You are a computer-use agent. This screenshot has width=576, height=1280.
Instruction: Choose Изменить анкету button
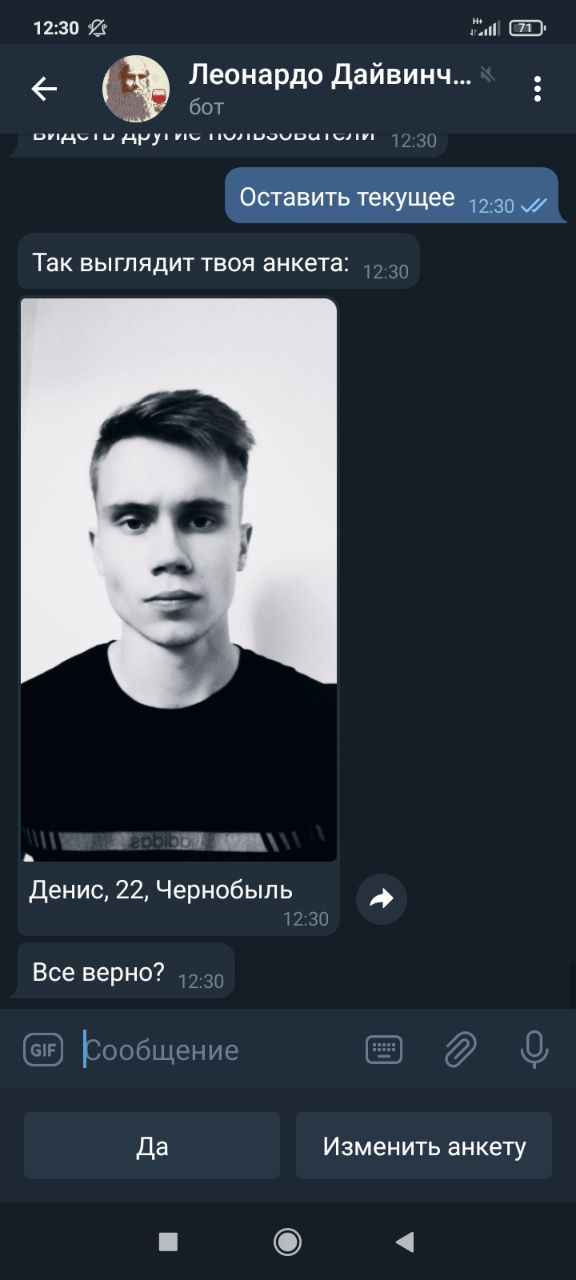point(424,1146)
